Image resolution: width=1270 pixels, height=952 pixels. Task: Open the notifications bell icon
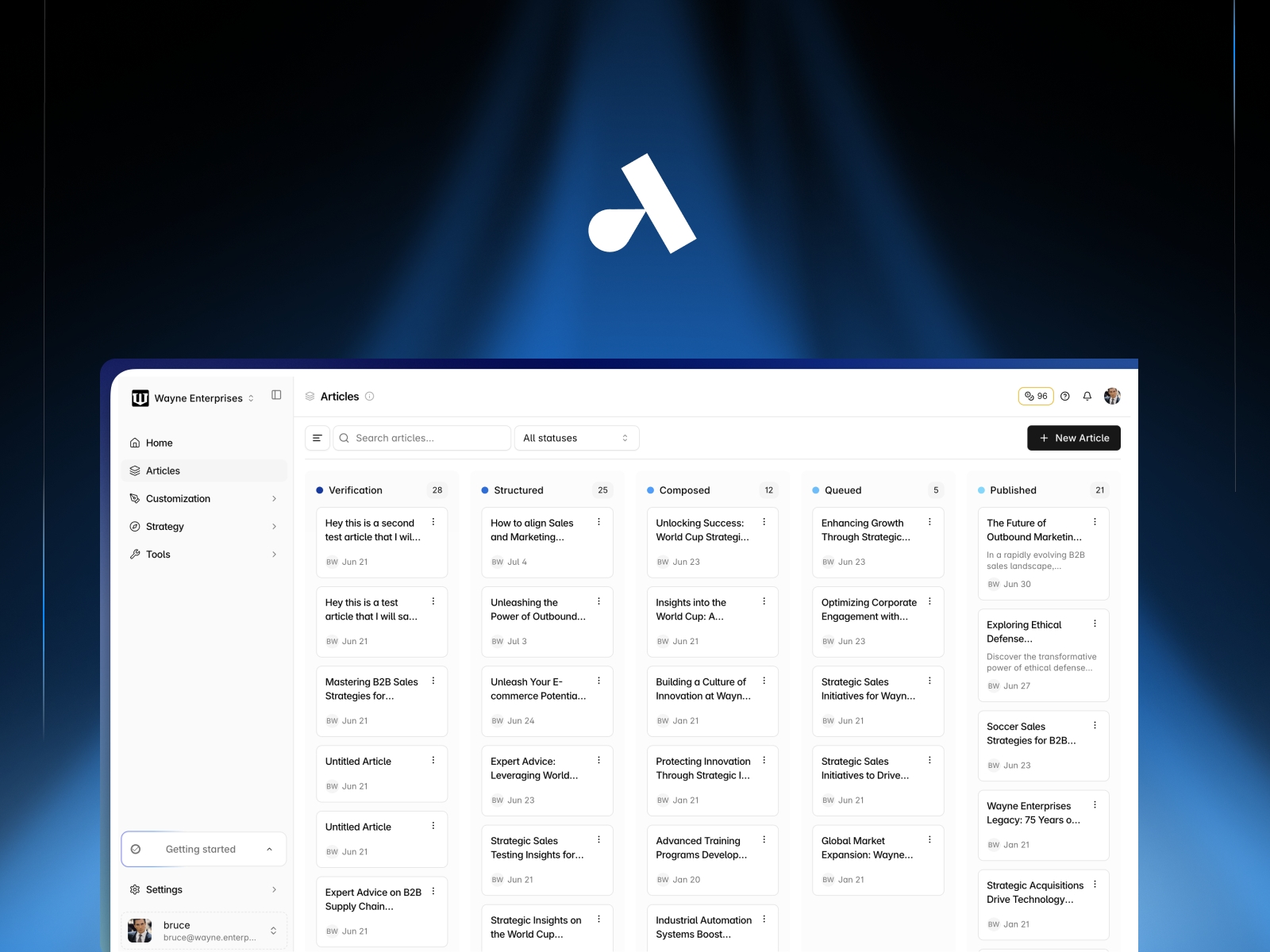click(1087, 396)
